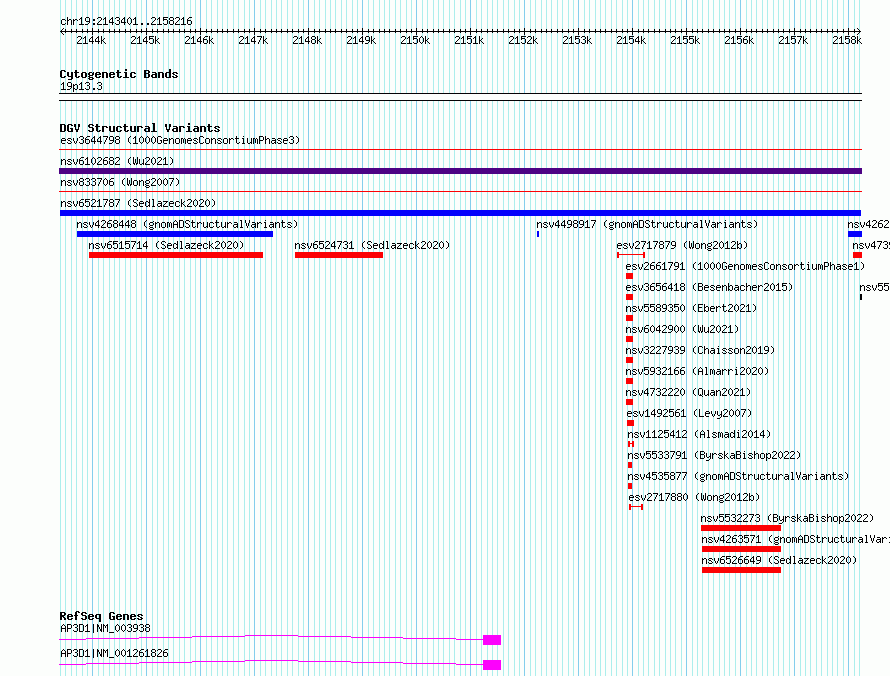Select the nsv6524731 (Sedlazeck2020) red bar

[x=339, y=255]
